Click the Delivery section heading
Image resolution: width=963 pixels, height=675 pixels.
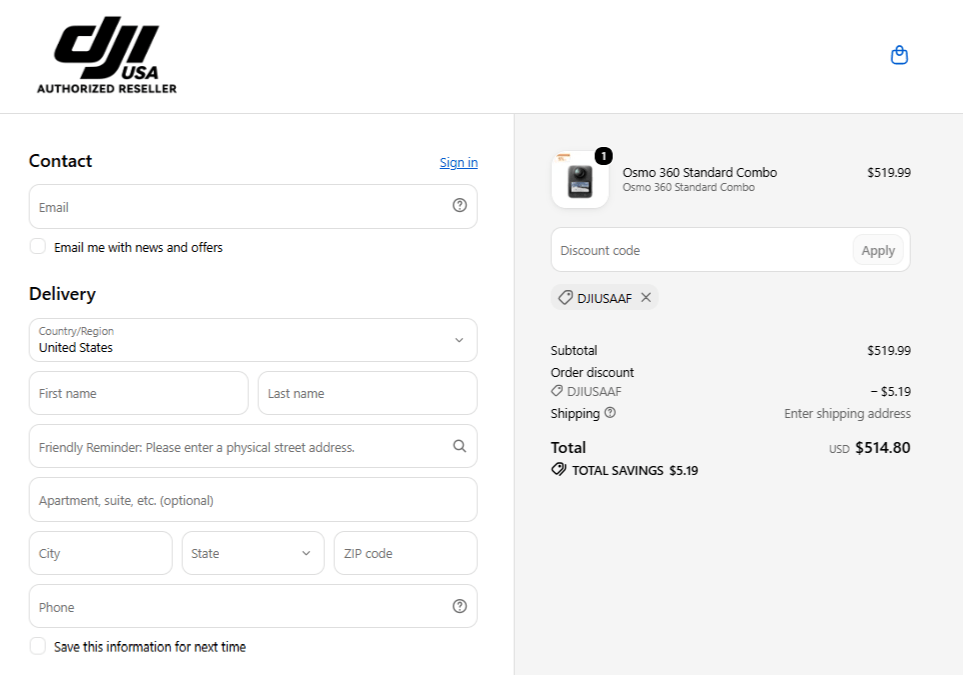[x=62, y=294]
